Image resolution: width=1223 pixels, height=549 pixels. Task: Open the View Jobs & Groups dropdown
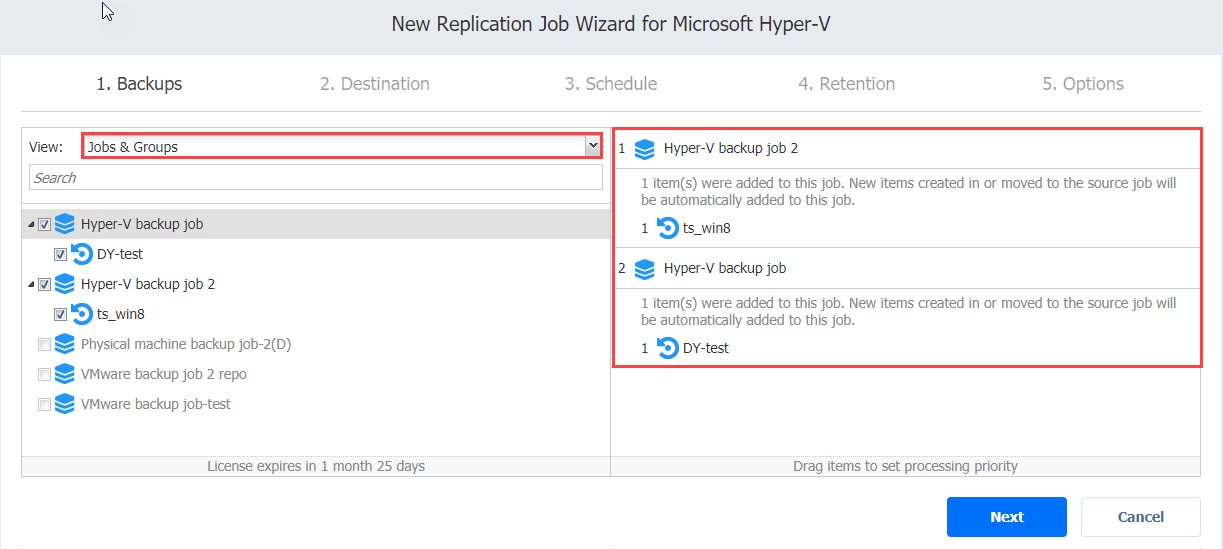(342, 146)
